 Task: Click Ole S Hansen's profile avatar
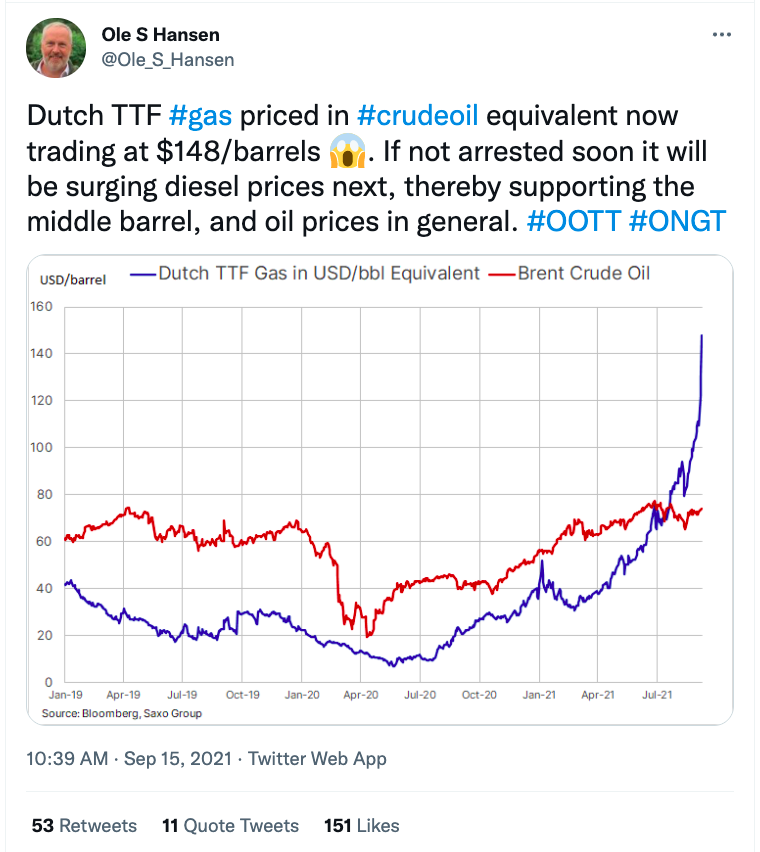pos(58,47)
